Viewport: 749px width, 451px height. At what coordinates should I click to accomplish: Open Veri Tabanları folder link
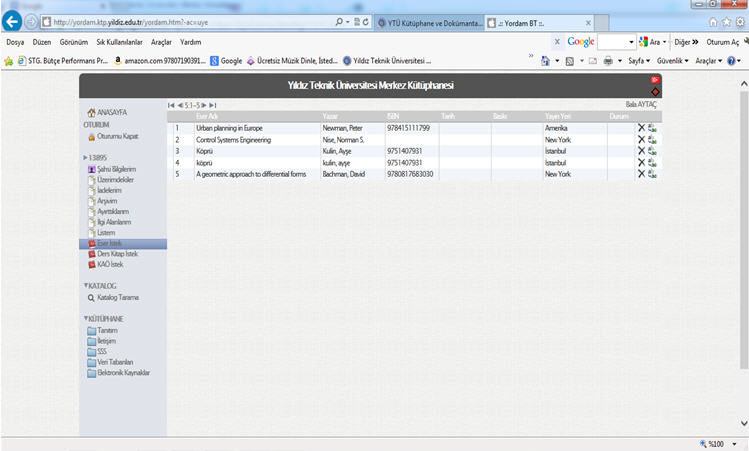pyautogui.click(x=114, y=361)
